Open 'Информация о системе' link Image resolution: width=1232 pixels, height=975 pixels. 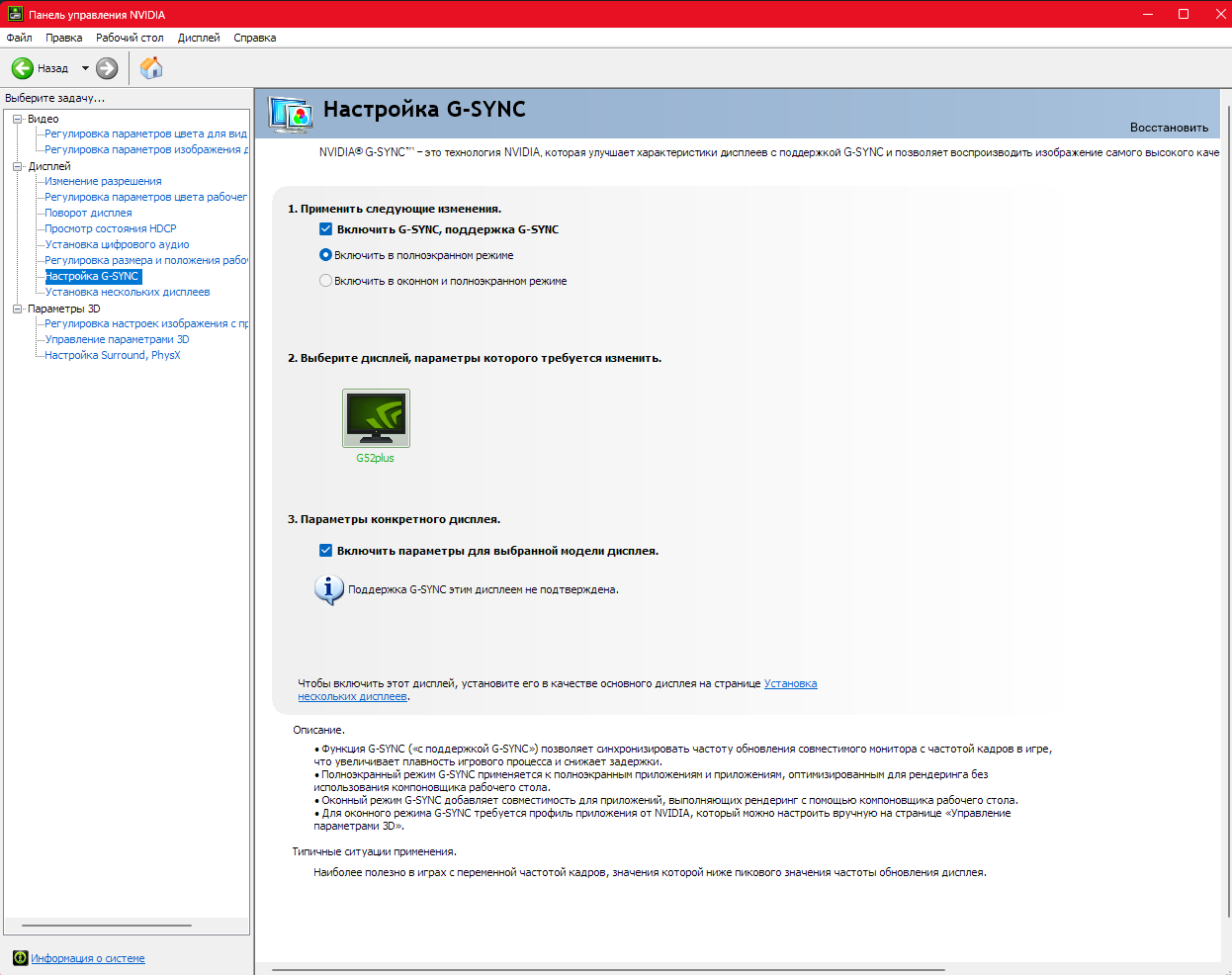coord(88,958)
